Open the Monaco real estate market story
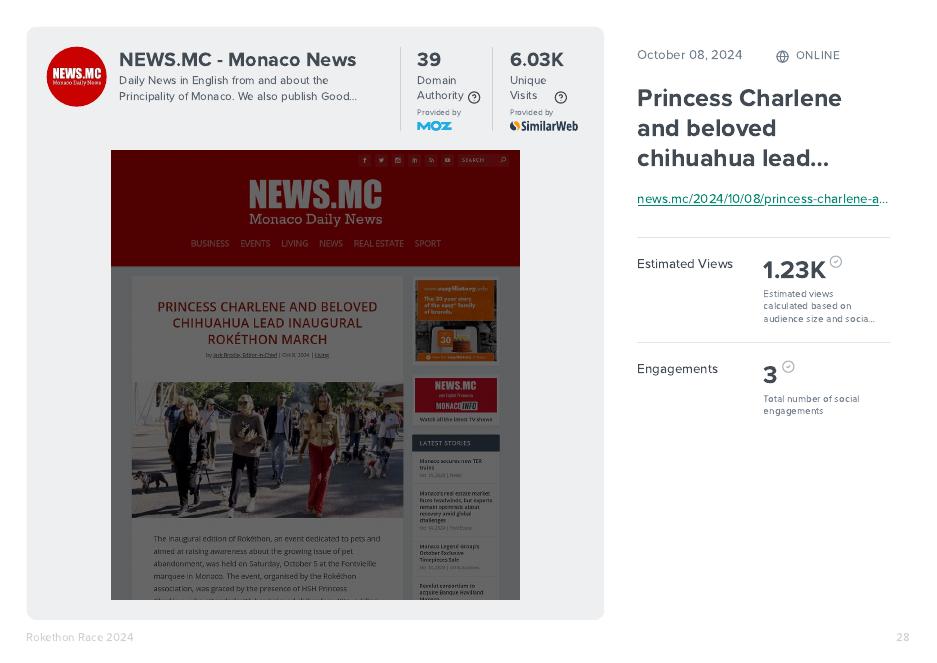The image size is (937, 663). [455, 507]
